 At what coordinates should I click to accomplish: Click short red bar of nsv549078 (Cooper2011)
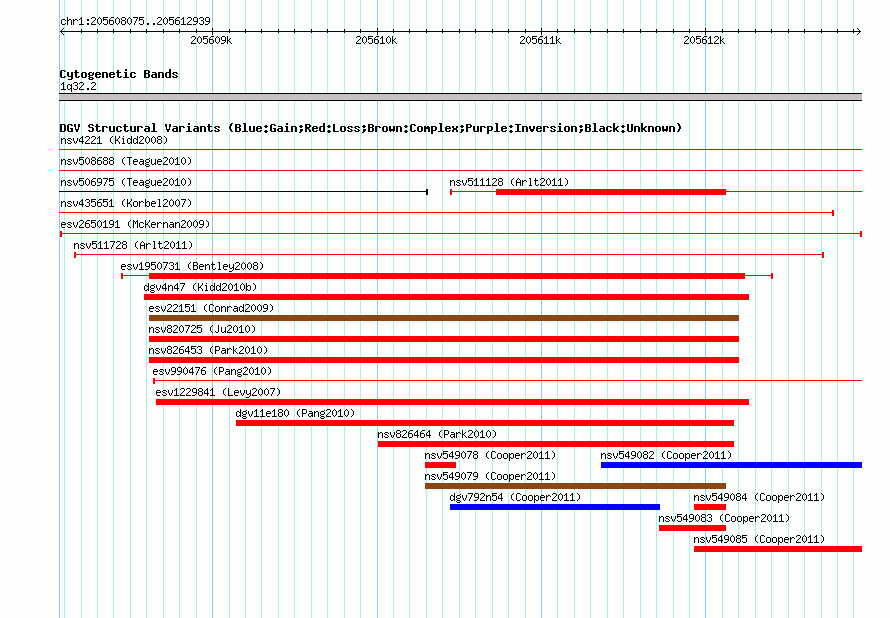click(x=440, y=465)
